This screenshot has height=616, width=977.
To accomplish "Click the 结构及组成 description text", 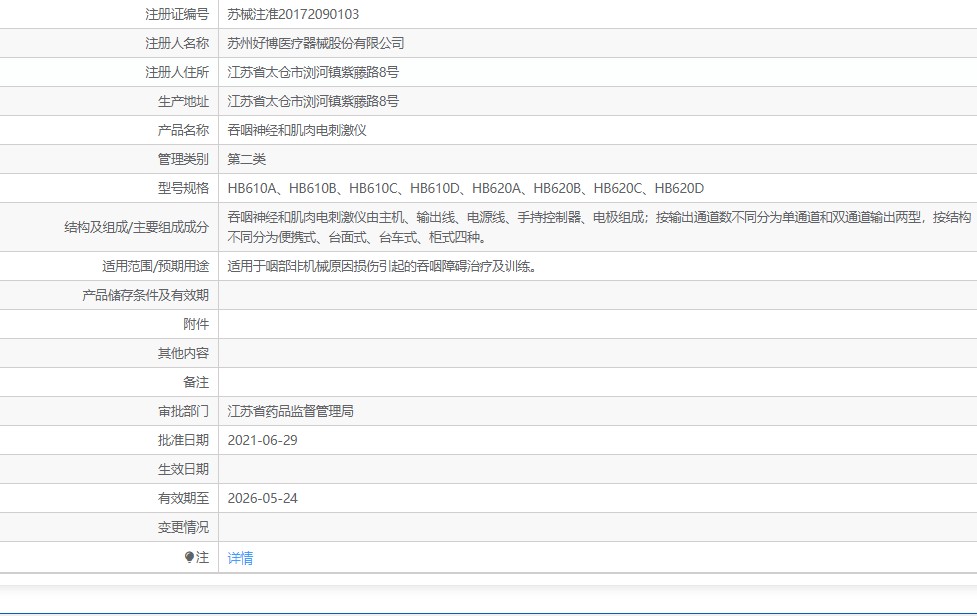I will pyautogui.click(x=599, y=227).
